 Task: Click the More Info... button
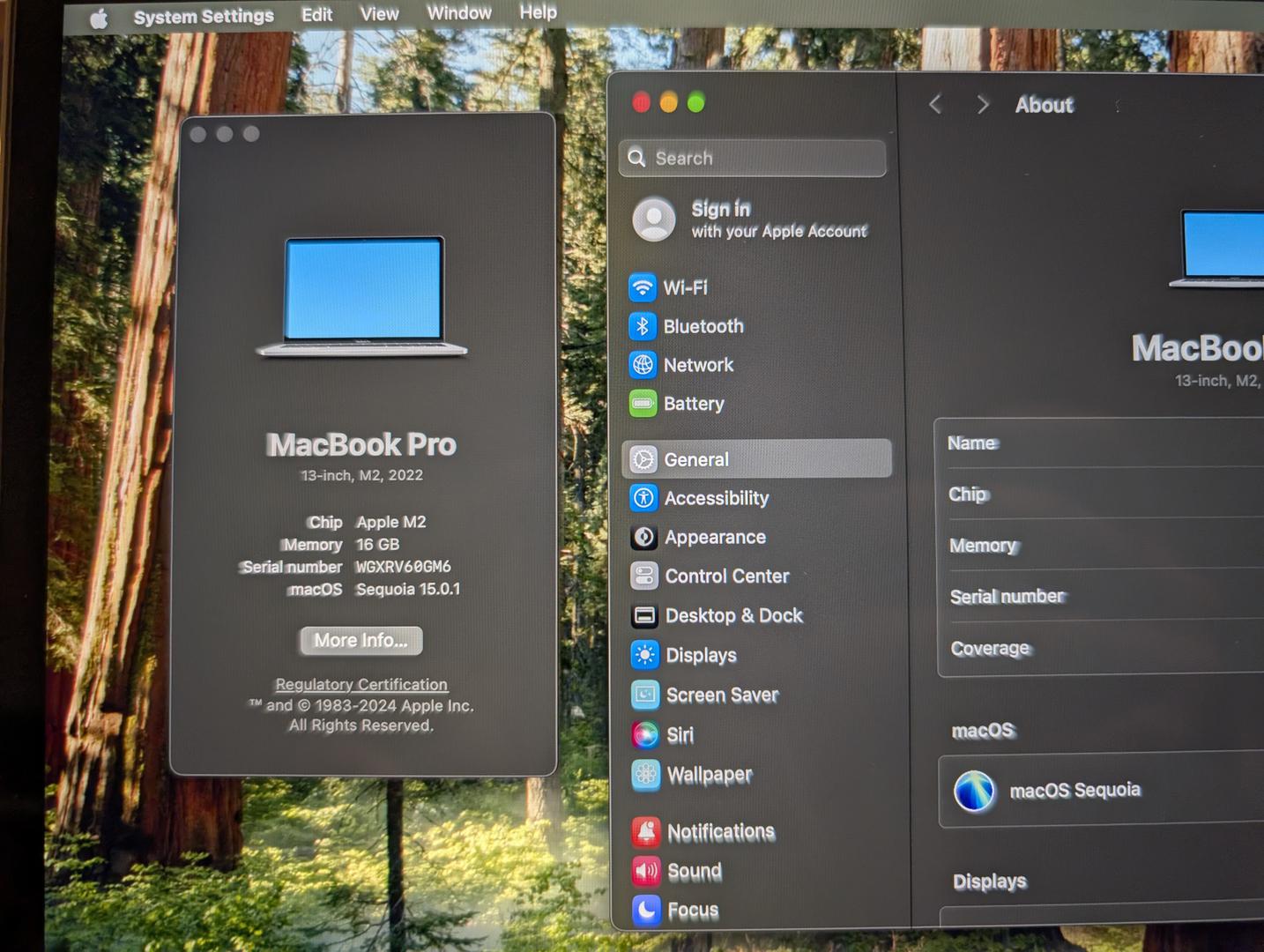[x=361, y=641]
